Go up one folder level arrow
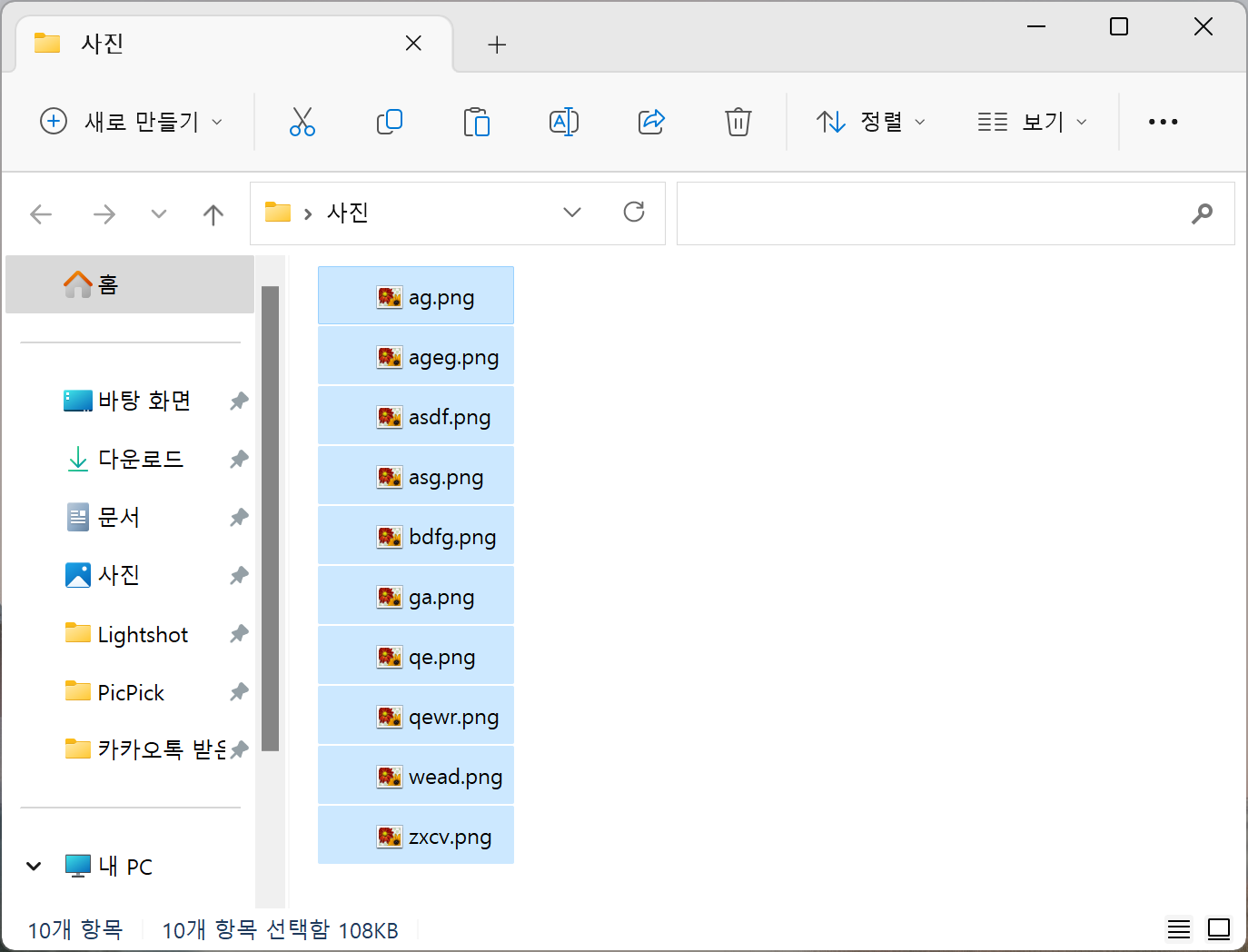 pos(213,214)
